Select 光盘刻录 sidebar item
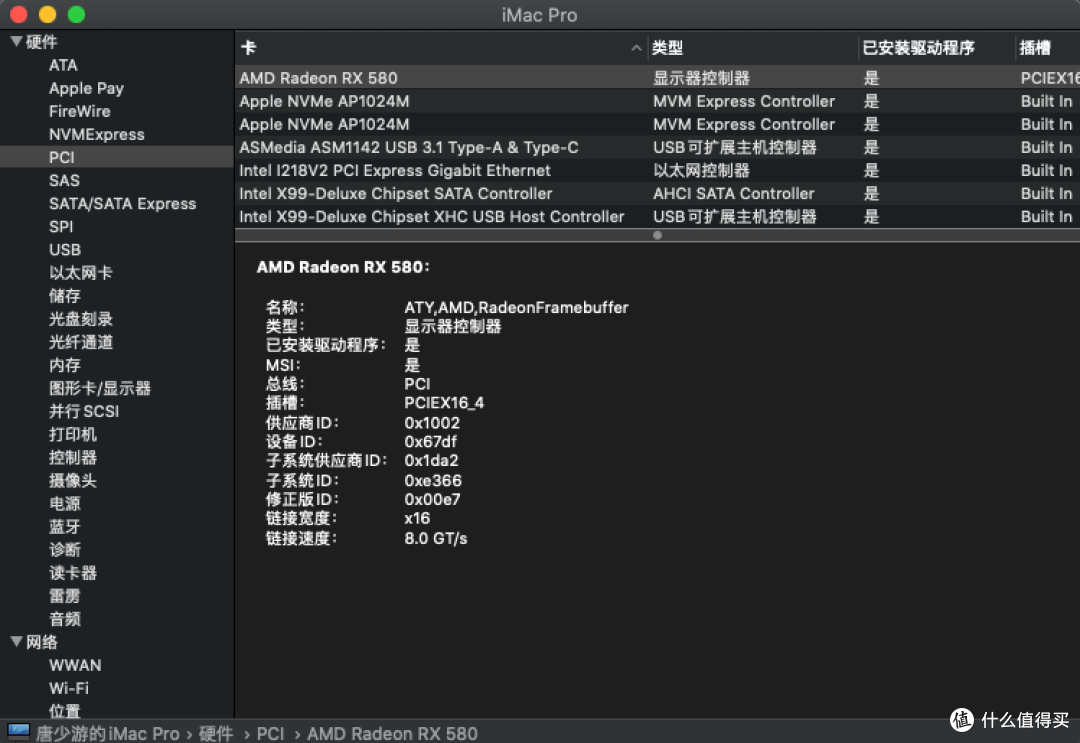This screenshot has height=743, width=1080. (81, 319)
